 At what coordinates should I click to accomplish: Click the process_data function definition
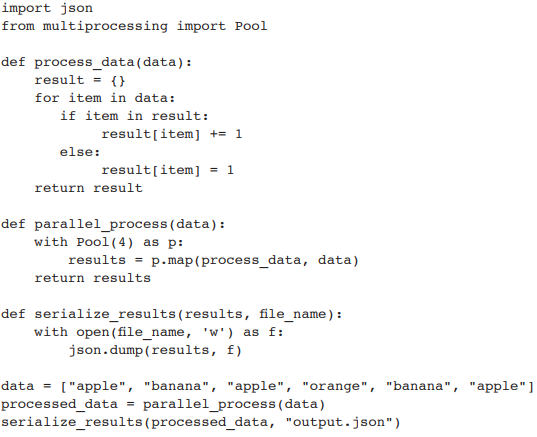96,62
